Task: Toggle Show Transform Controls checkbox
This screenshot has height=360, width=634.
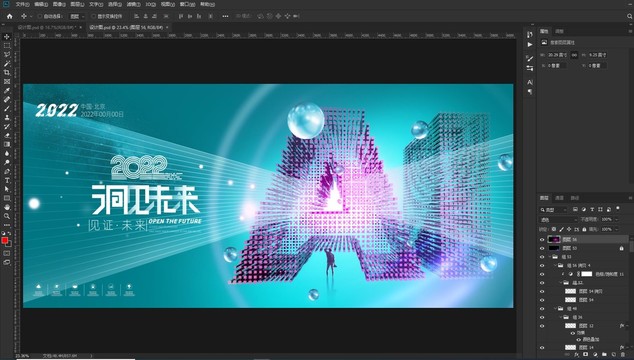Action: 93,16
